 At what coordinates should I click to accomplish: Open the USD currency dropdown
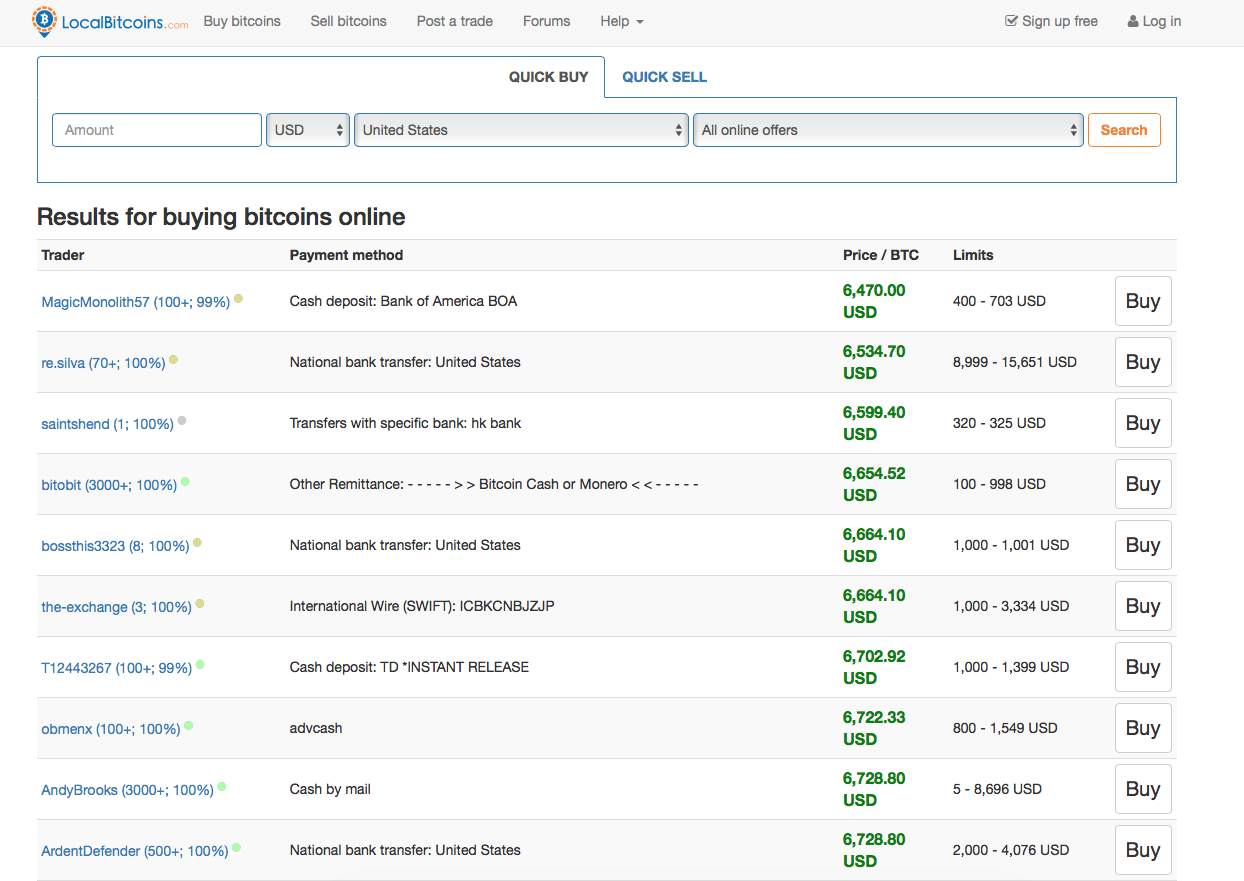coord(308,130)
